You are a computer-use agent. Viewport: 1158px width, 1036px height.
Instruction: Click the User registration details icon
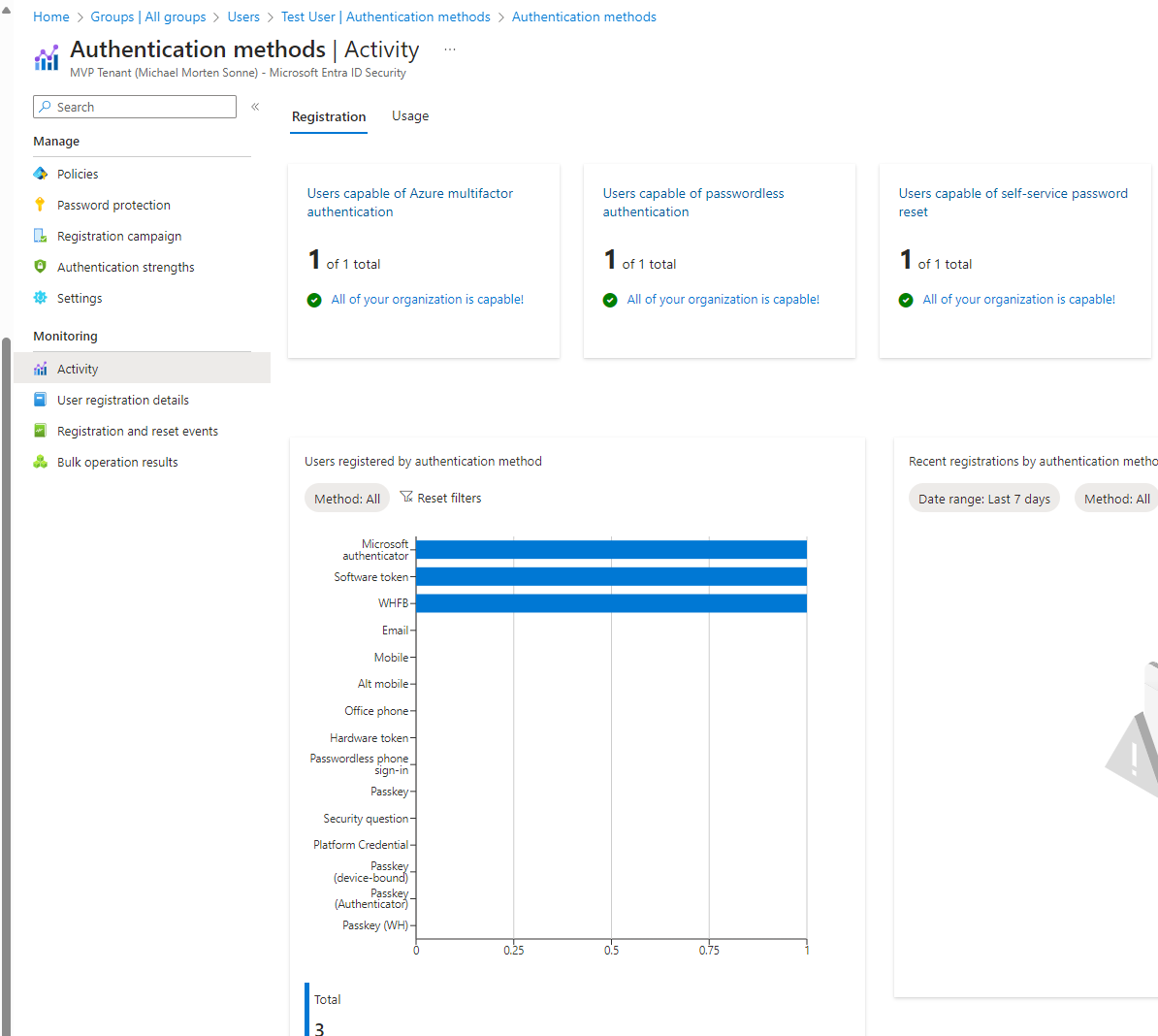(x=40, y=400)
